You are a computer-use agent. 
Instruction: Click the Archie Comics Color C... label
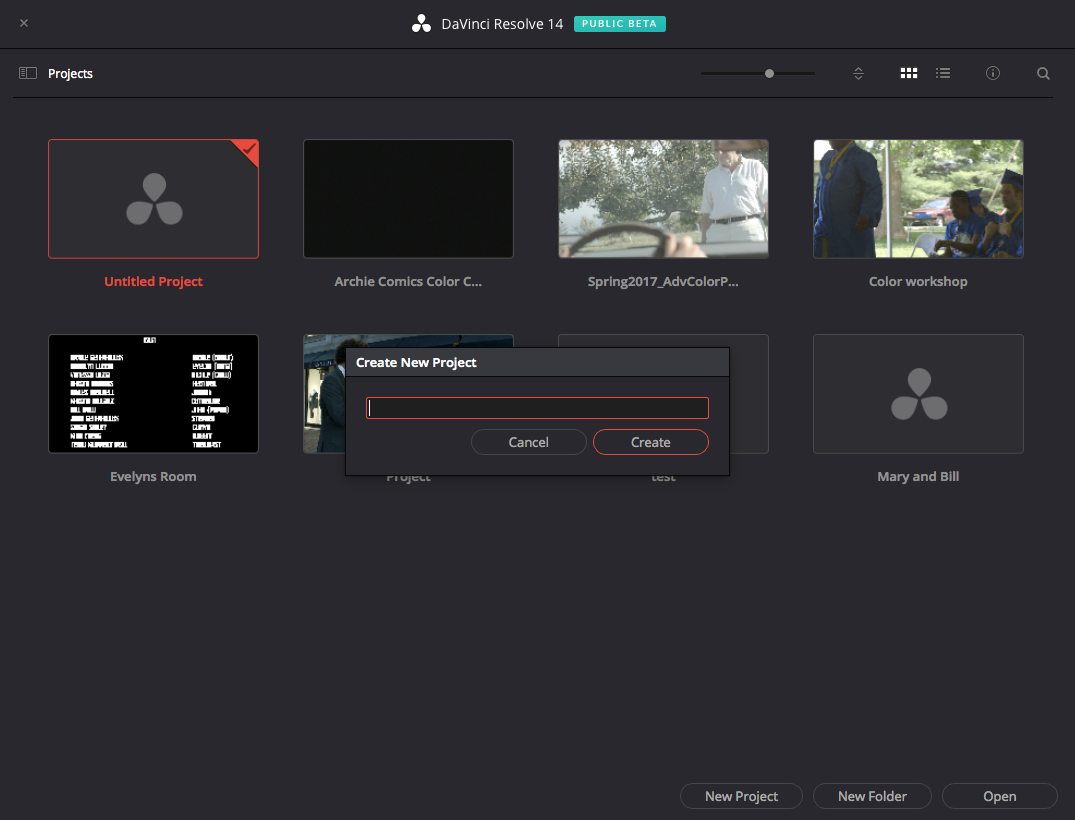coord(408,281)
